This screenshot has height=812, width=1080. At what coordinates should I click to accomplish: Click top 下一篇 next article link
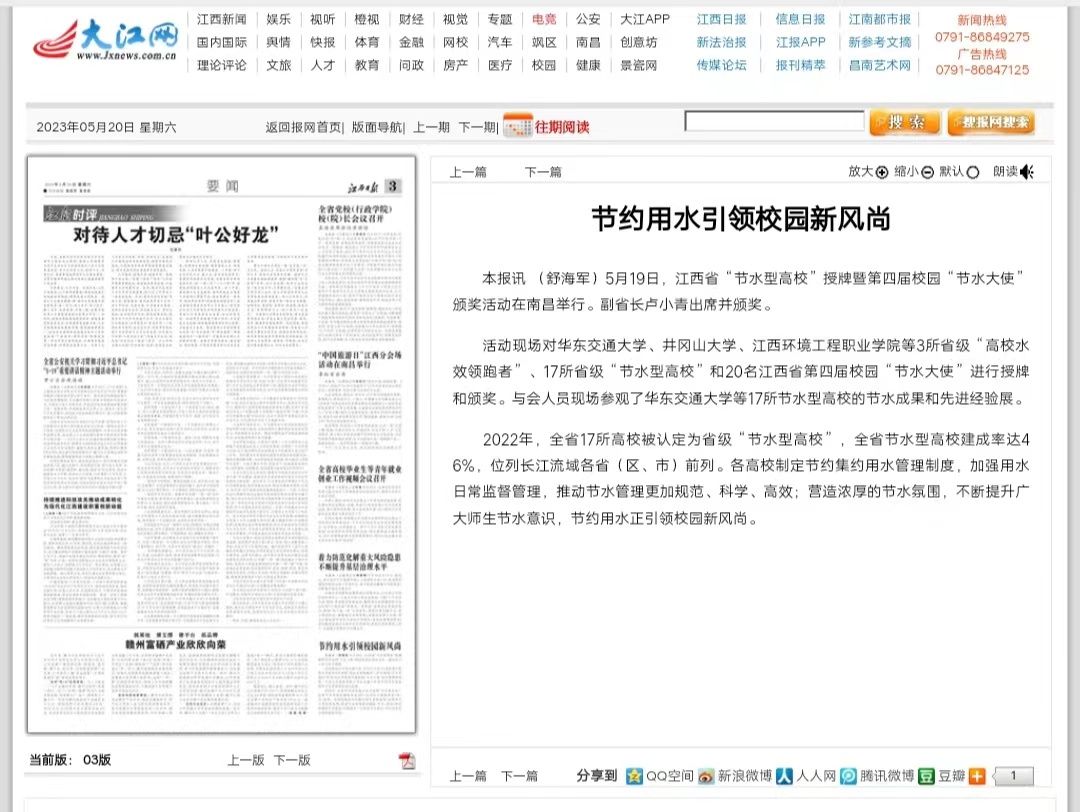[x=543, y=172]
